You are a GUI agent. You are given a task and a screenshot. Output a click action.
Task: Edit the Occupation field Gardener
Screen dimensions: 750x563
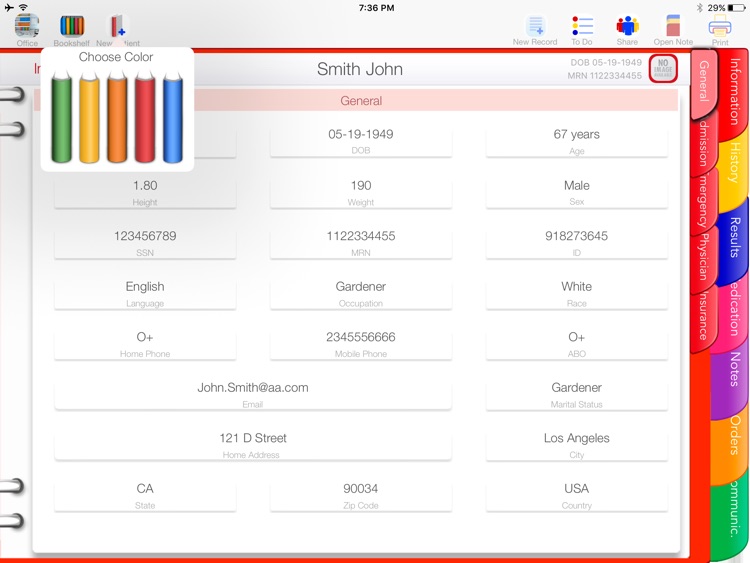click(x=361, y=293)
